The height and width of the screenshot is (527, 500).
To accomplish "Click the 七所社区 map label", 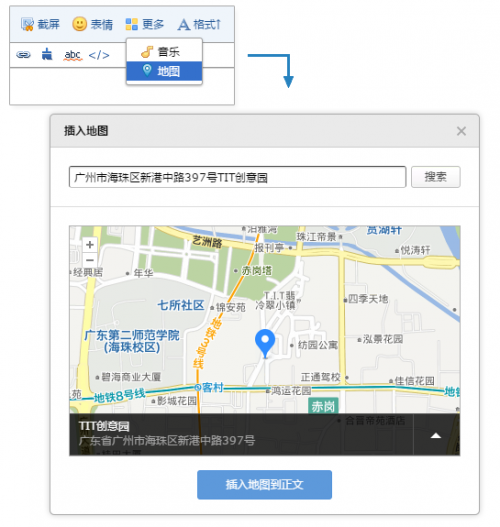I will (181, 305).
